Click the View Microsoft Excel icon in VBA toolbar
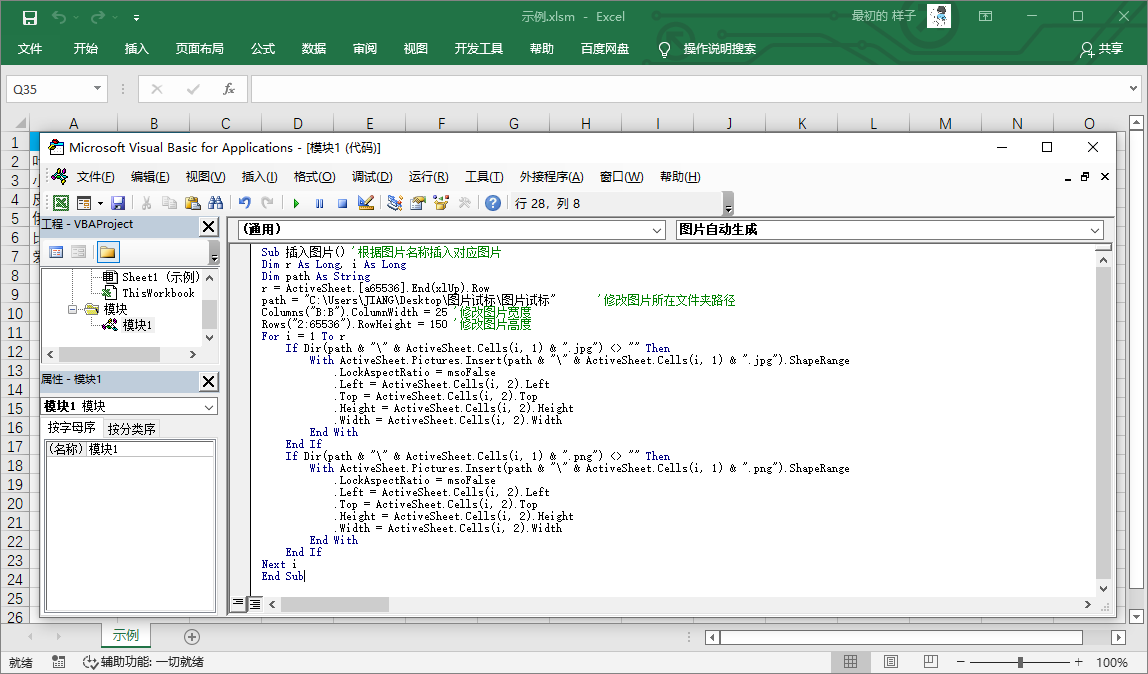The height and width of the screenshot is (674, 1148). (x=62, y=203)
